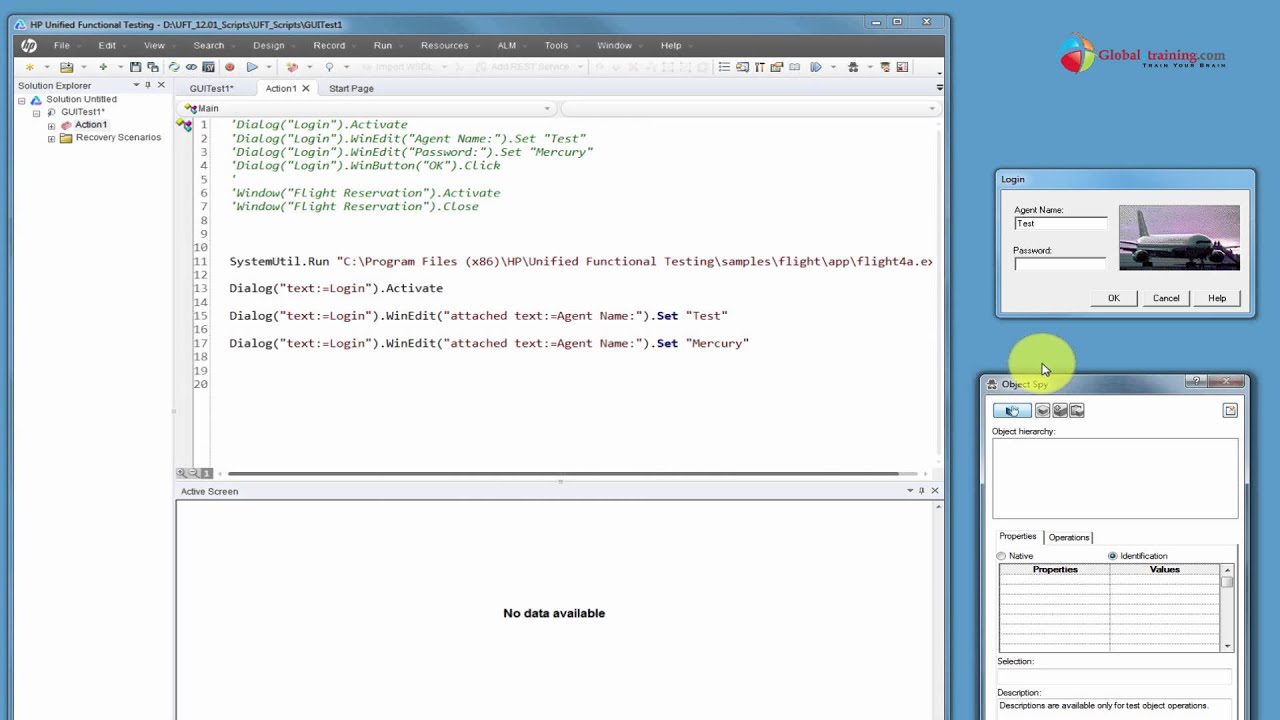Open the Tools menu
This screenshot has width=1280, height=720.
point(556,45)
